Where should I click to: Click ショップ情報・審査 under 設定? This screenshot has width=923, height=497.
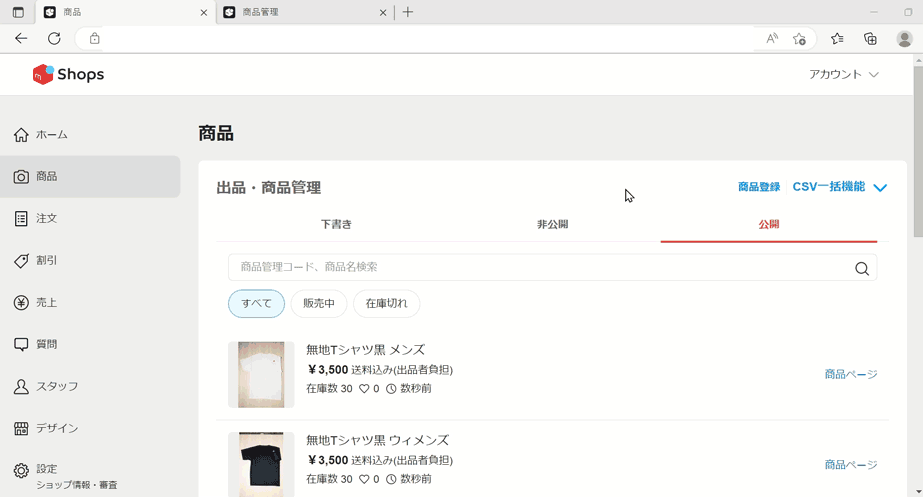click(x=77, y=485)
